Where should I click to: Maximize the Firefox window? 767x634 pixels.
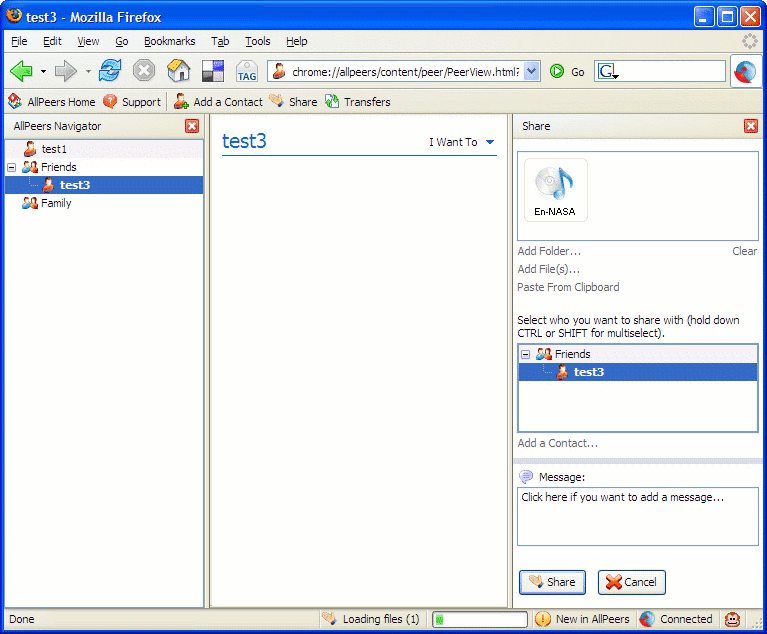(727, 17)
